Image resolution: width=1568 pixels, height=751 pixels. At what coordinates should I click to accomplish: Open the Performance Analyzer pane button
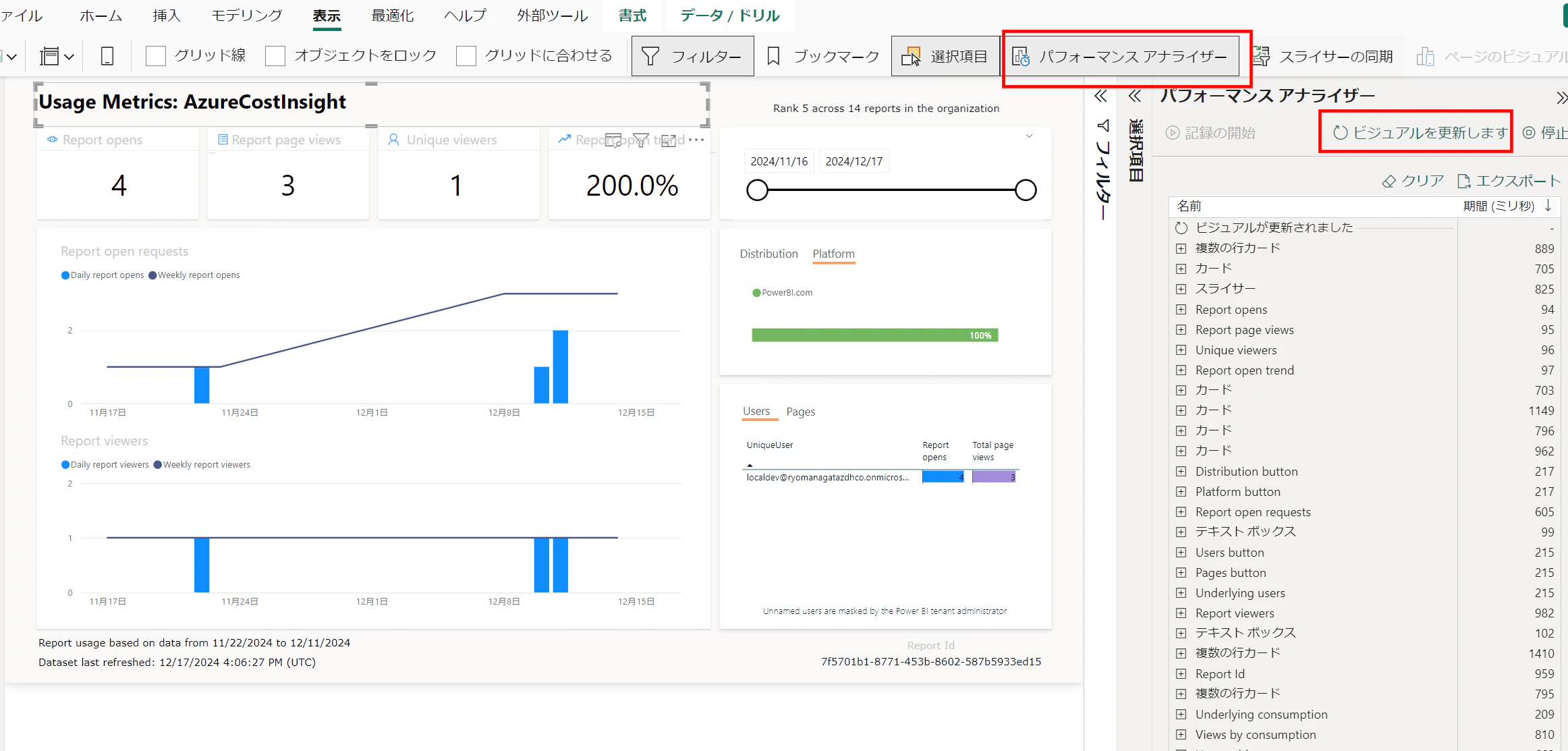tap(1121, 57)
